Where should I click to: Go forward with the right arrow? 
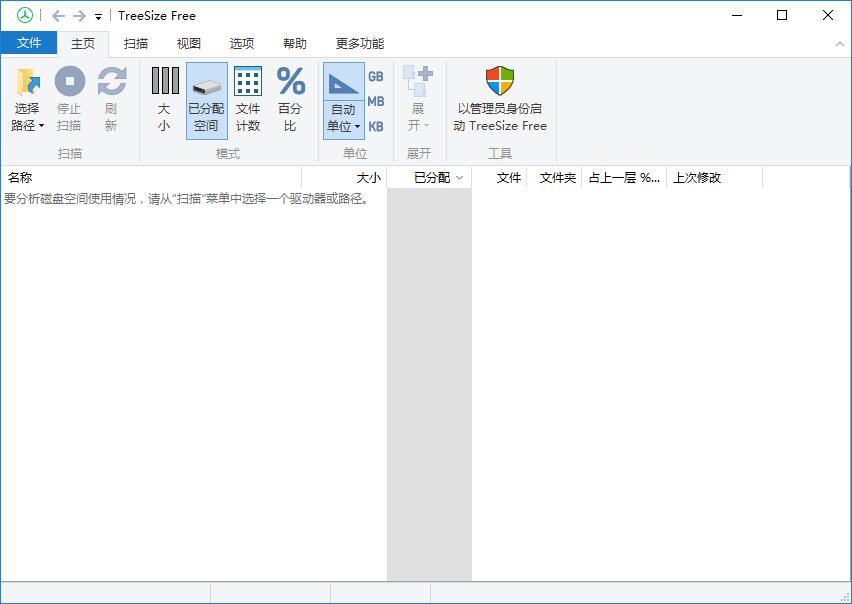point(79,16)
